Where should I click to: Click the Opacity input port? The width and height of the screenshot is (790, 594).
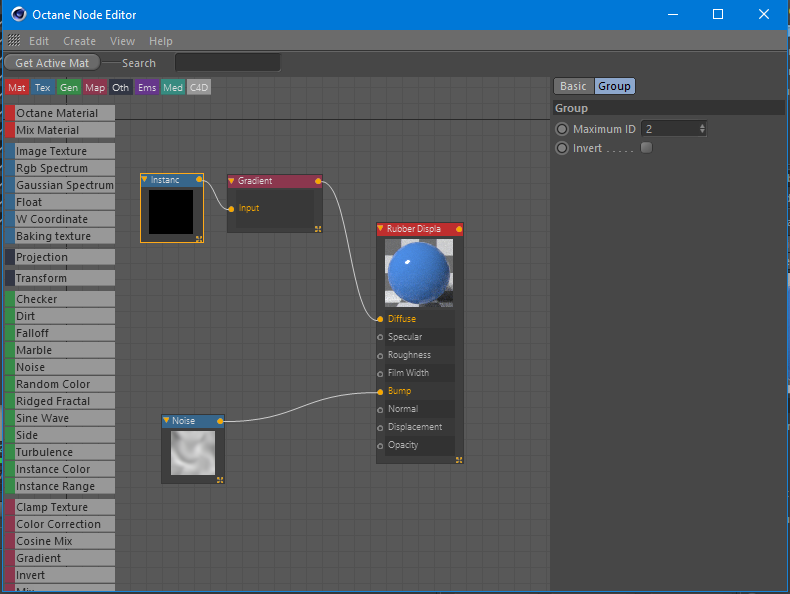click(x=380, y=446)
